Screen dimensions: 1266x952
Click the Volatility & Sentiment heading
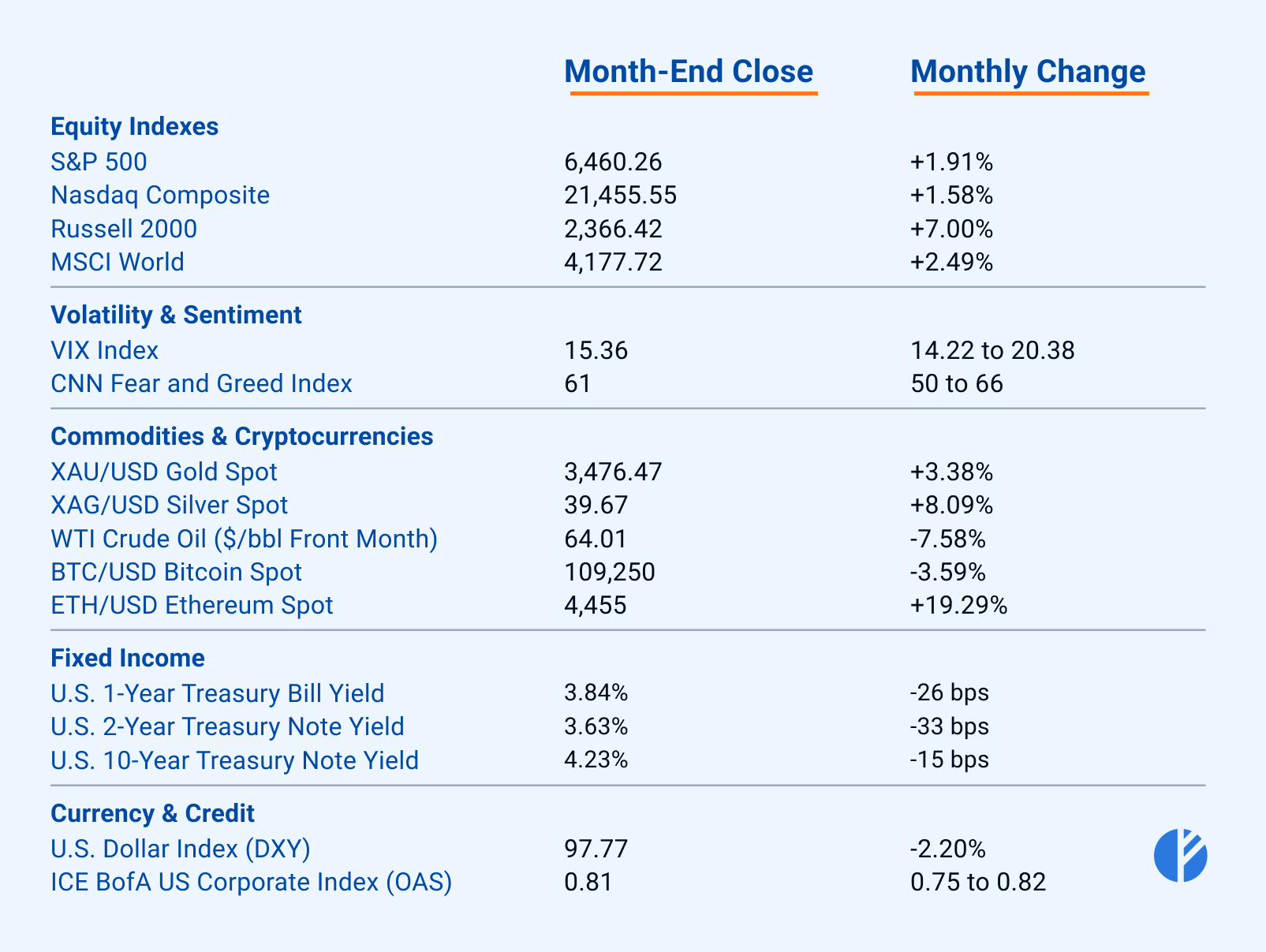click(x=176, y=315)
